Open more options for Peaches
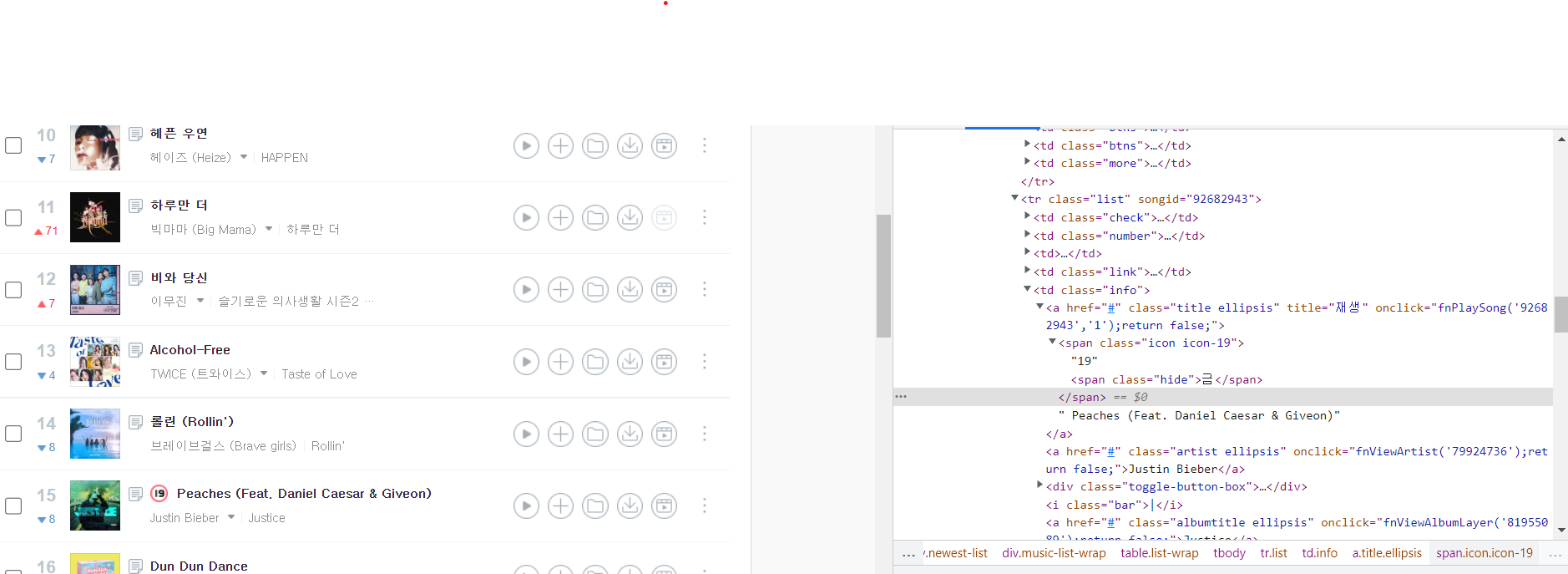1568x574 pixels. coord(705,505)
